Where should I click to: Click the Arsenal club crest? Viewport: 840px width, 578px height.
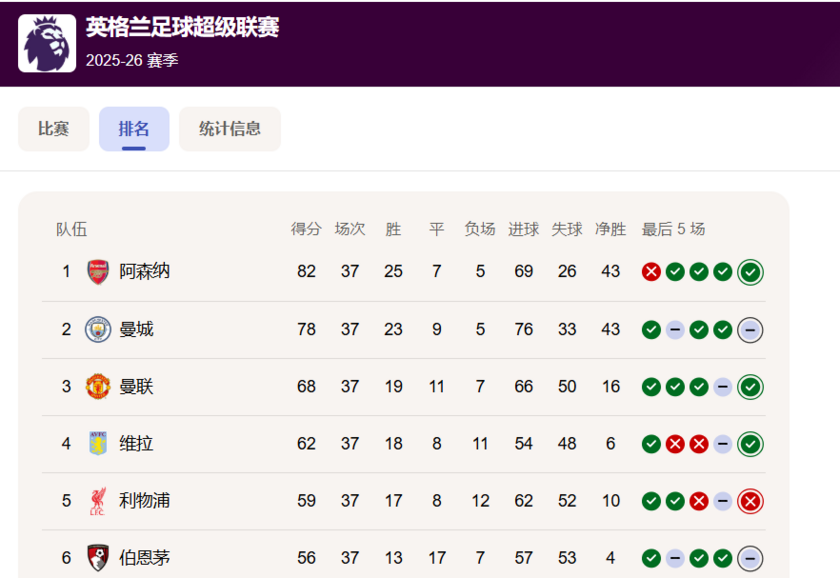[x=98, y=272]
